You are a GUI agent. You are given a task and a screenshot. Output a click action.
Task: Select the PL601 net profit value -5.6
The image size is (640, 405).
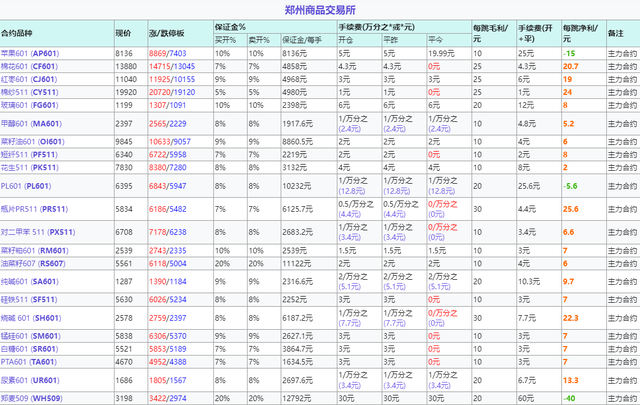[x=570, y=186]
